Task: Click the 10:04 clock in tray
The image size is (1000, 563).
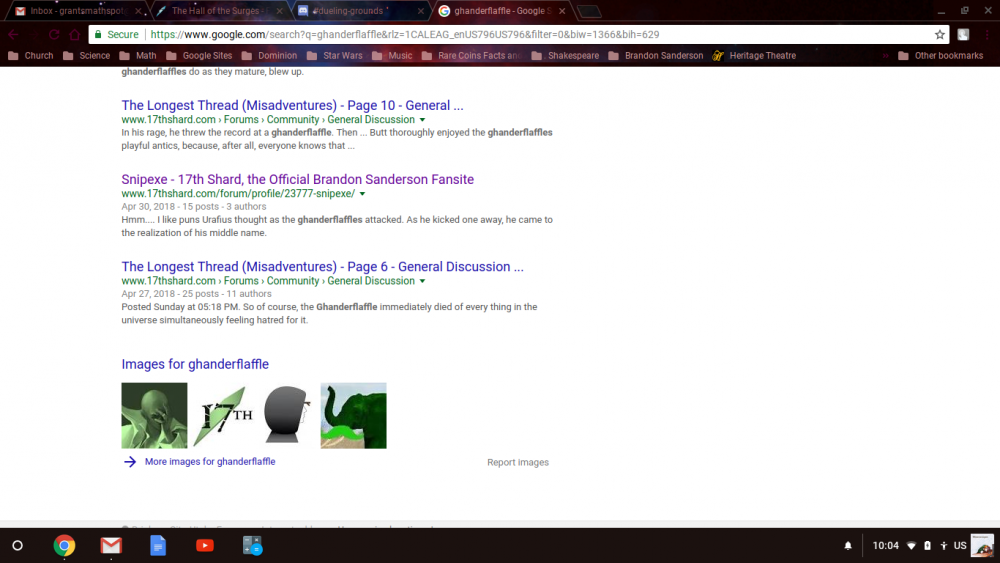Action: [x=885, y=546]
